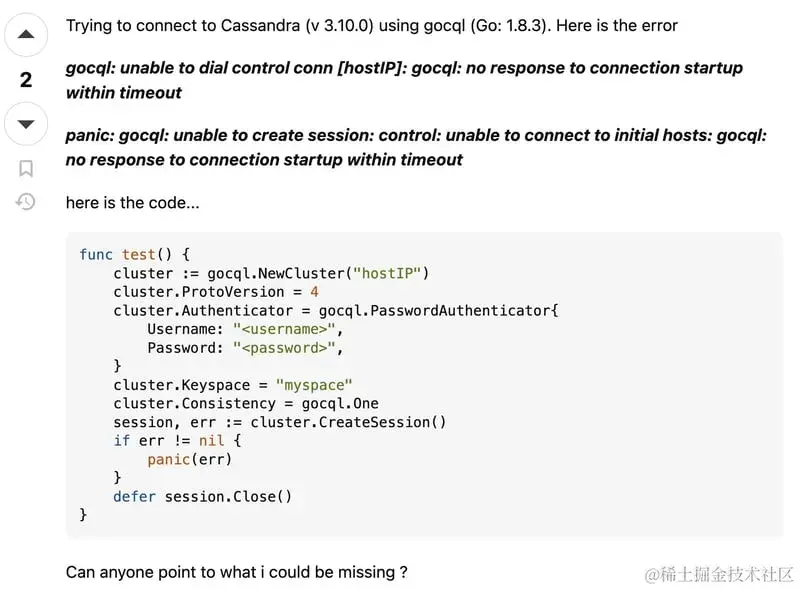
Task: Click the PasswordAuthenticator code line
Action: tap(336, 310)
